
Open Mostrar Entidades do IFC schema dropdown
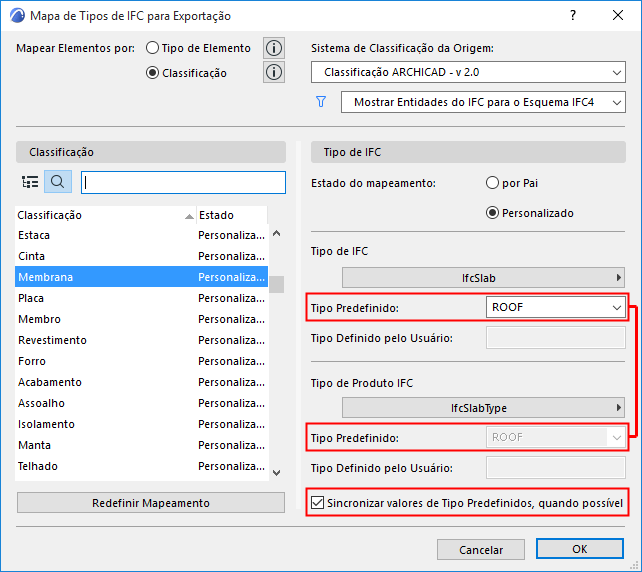coord(483,102)
